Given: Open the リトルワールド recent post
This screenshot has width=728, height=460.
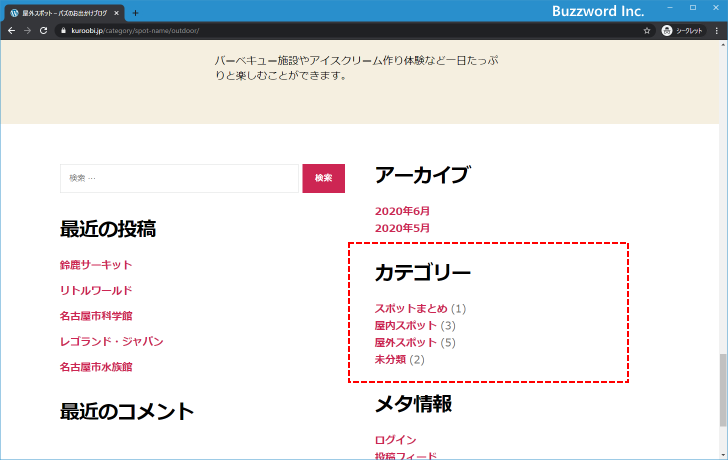Looking at the screenshot, I should tap(96, 291).
